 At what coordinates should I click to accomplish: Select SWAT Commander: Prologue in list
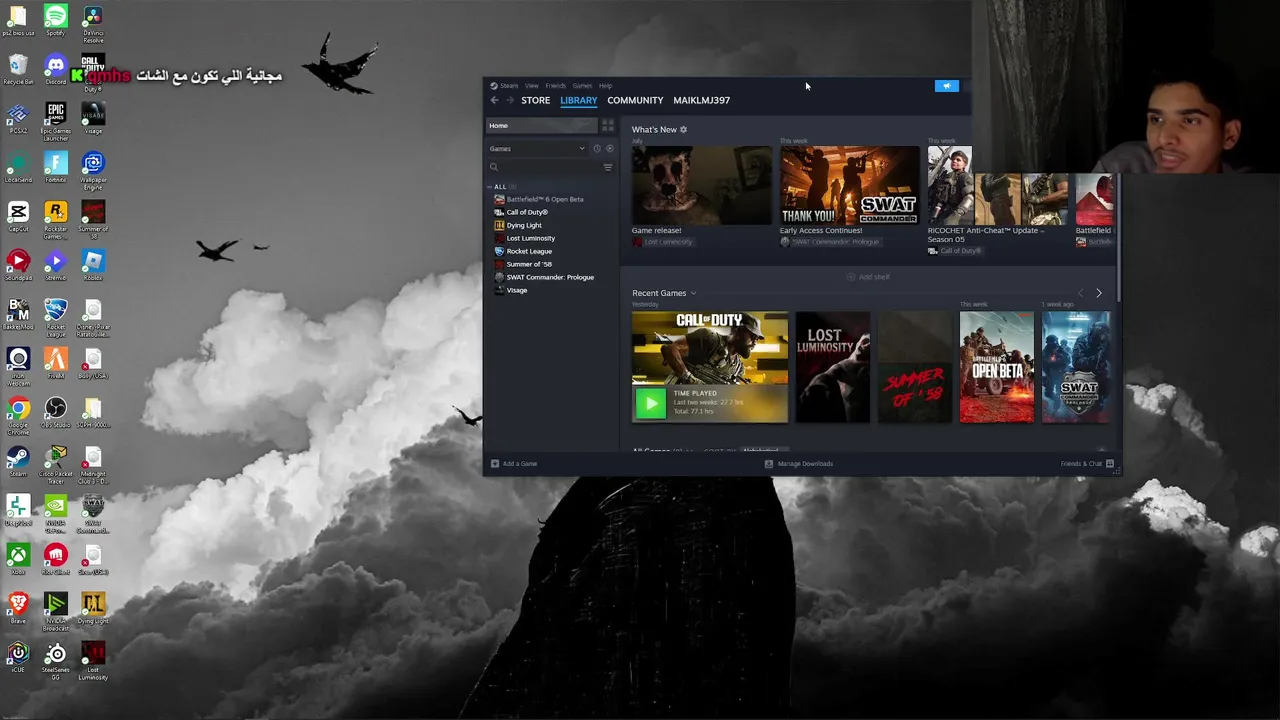[550, 277]
